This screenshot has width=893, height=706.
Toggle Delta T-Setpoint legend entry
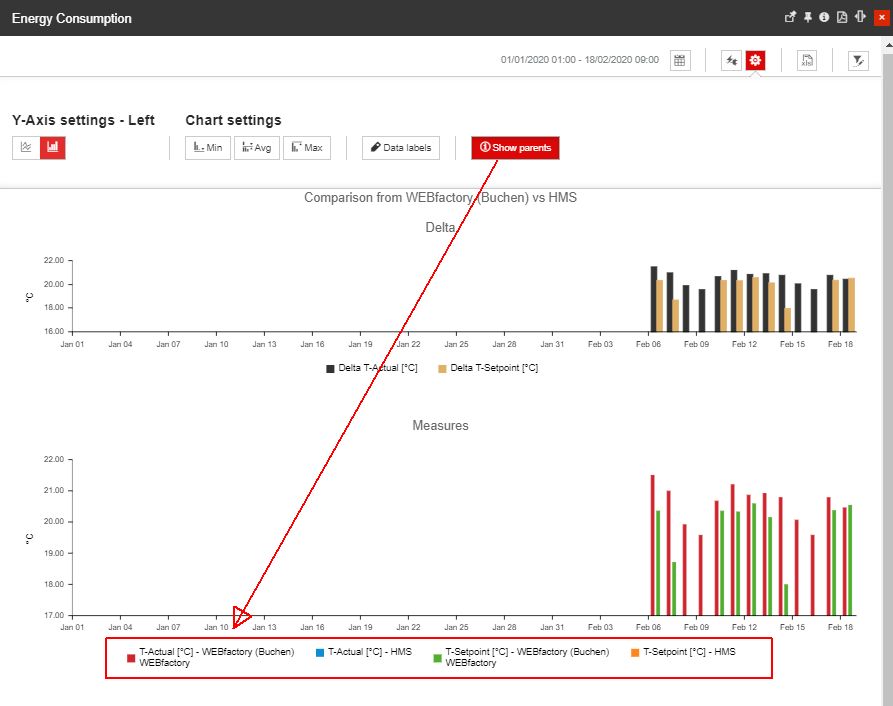(x=487, y=368)
